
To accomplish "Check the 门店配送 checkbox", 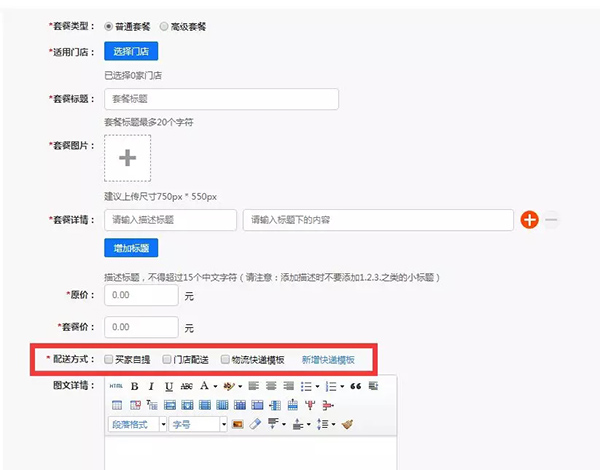I will tap(167, 359).
